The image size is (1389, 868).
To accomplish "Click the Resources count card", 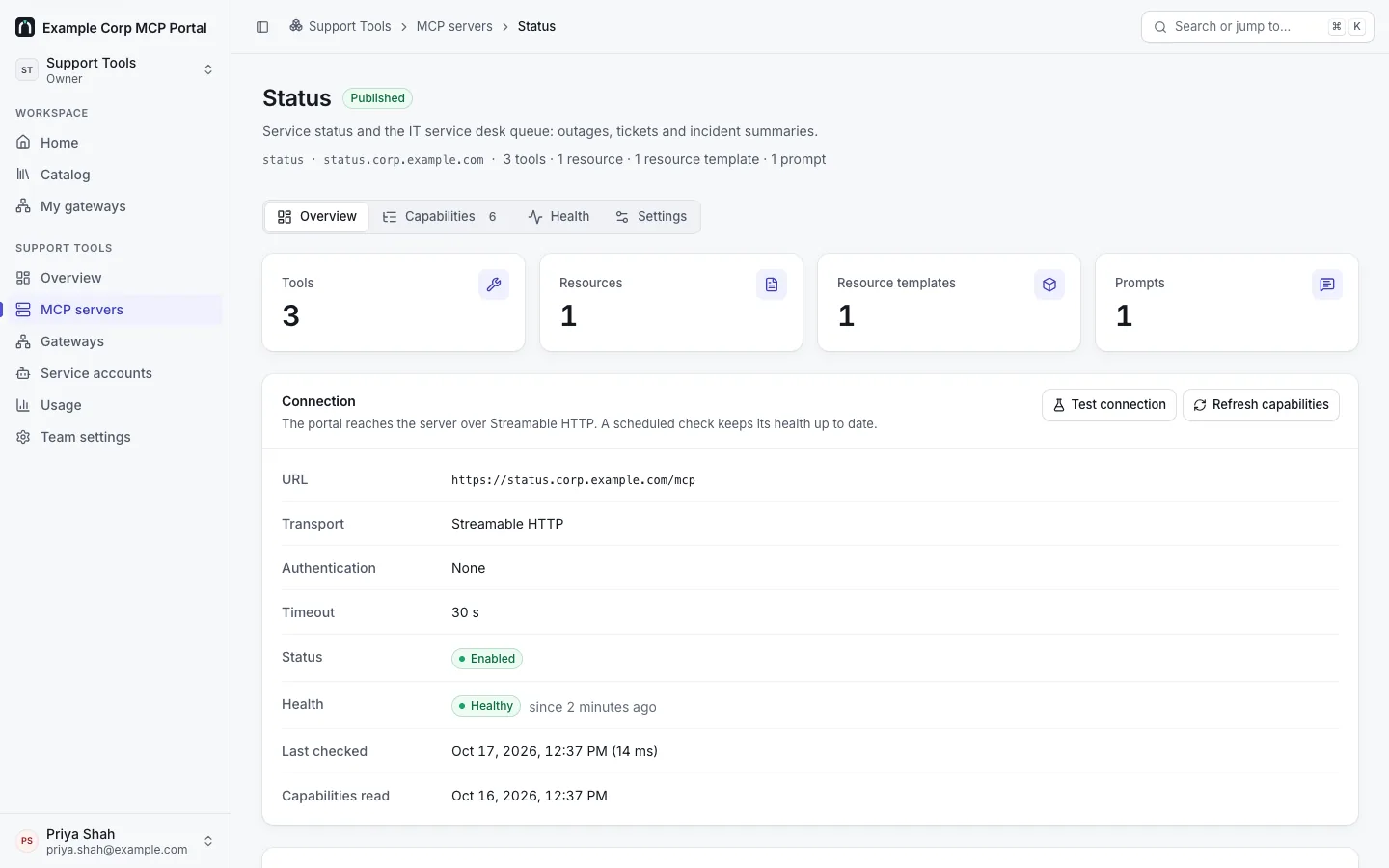I will click(671, 303).
